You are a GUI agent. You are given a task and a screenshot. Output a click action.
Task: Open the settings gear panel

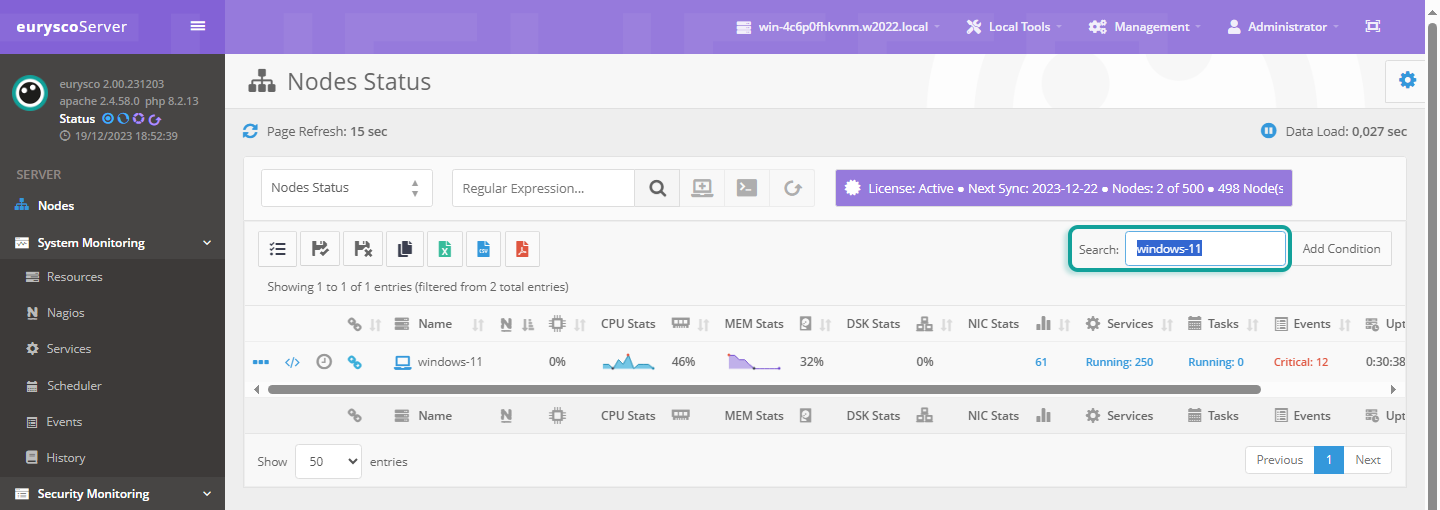tap(1407, 80)
